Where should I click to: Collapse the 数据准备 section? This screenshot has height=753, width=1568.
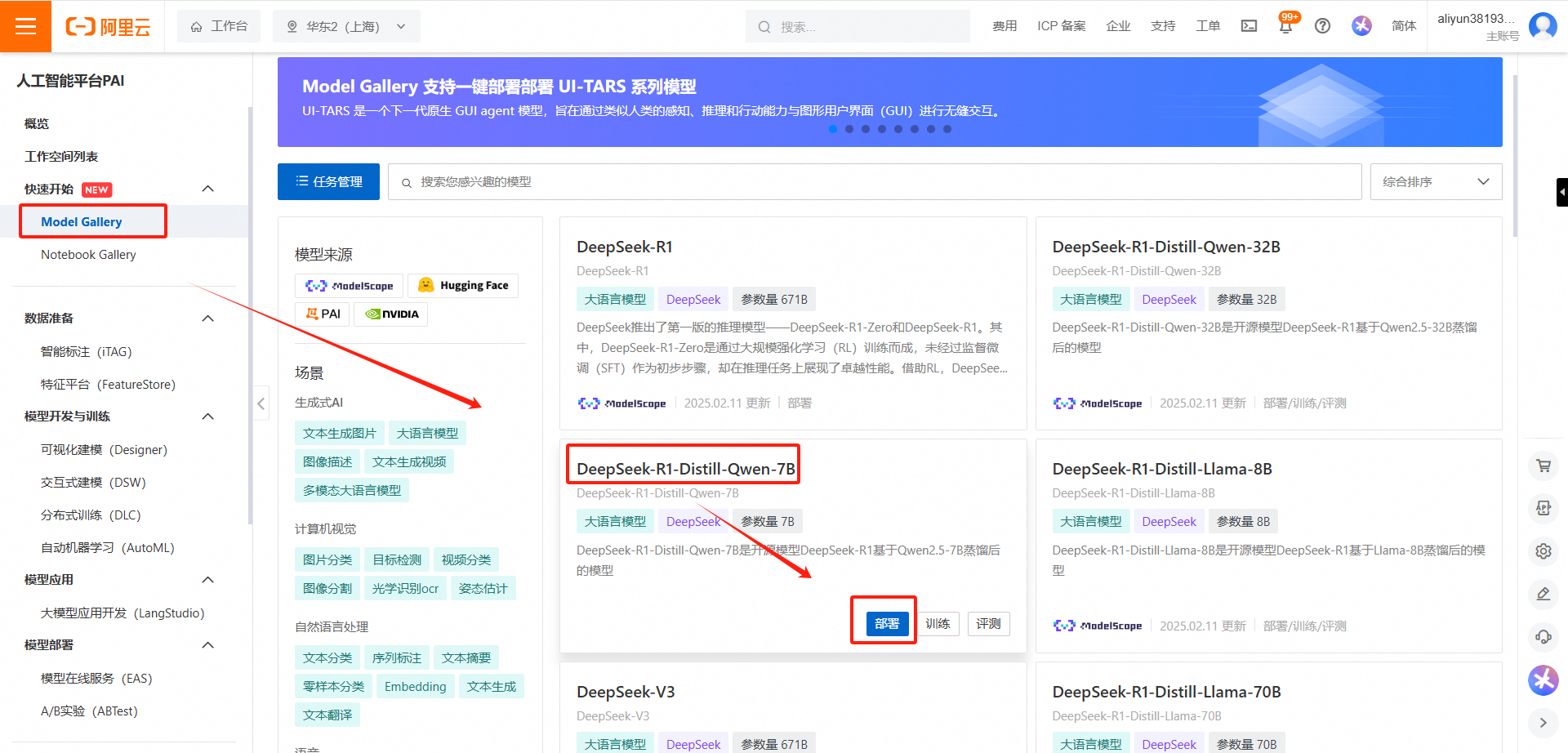[x=208, y=318]
